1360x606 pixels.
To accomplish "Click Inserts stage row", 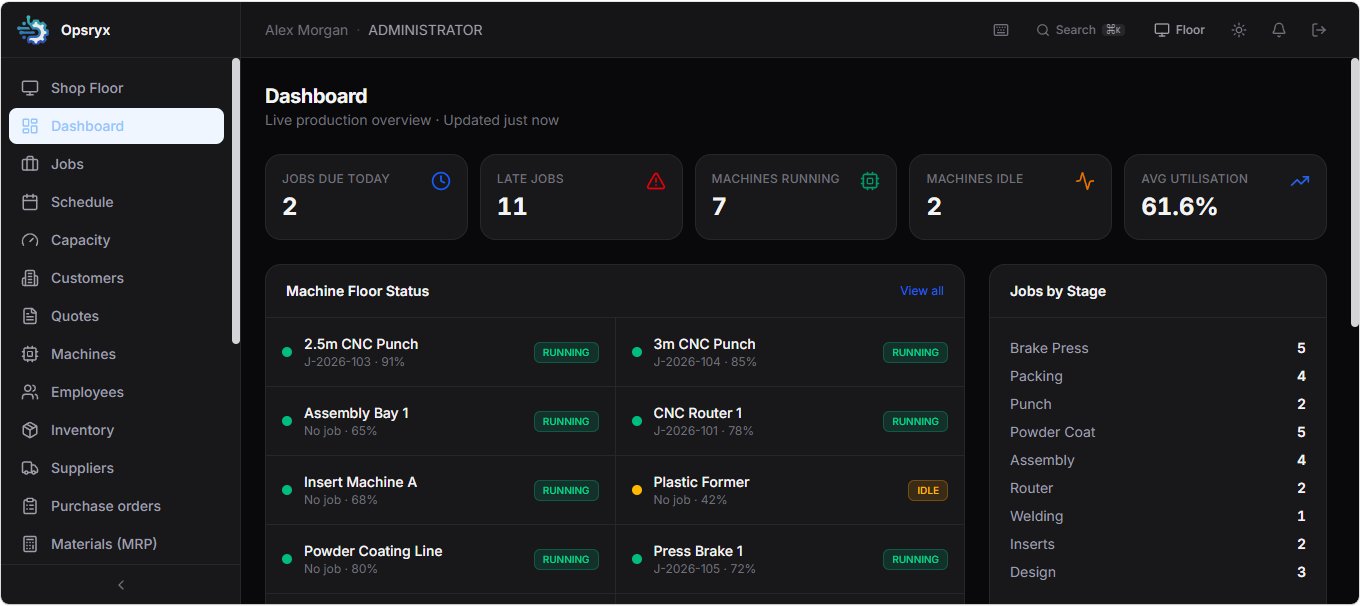I will [x=1158, y=544].
